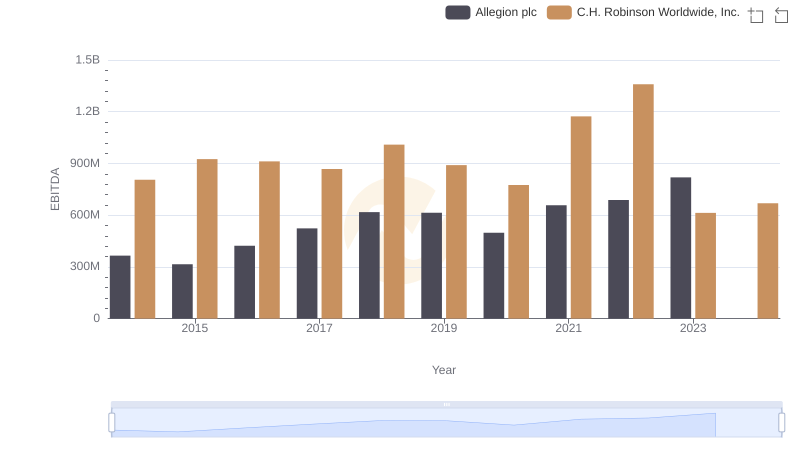
Task: Click the 1.2B y-axis label
Action: 87,111
